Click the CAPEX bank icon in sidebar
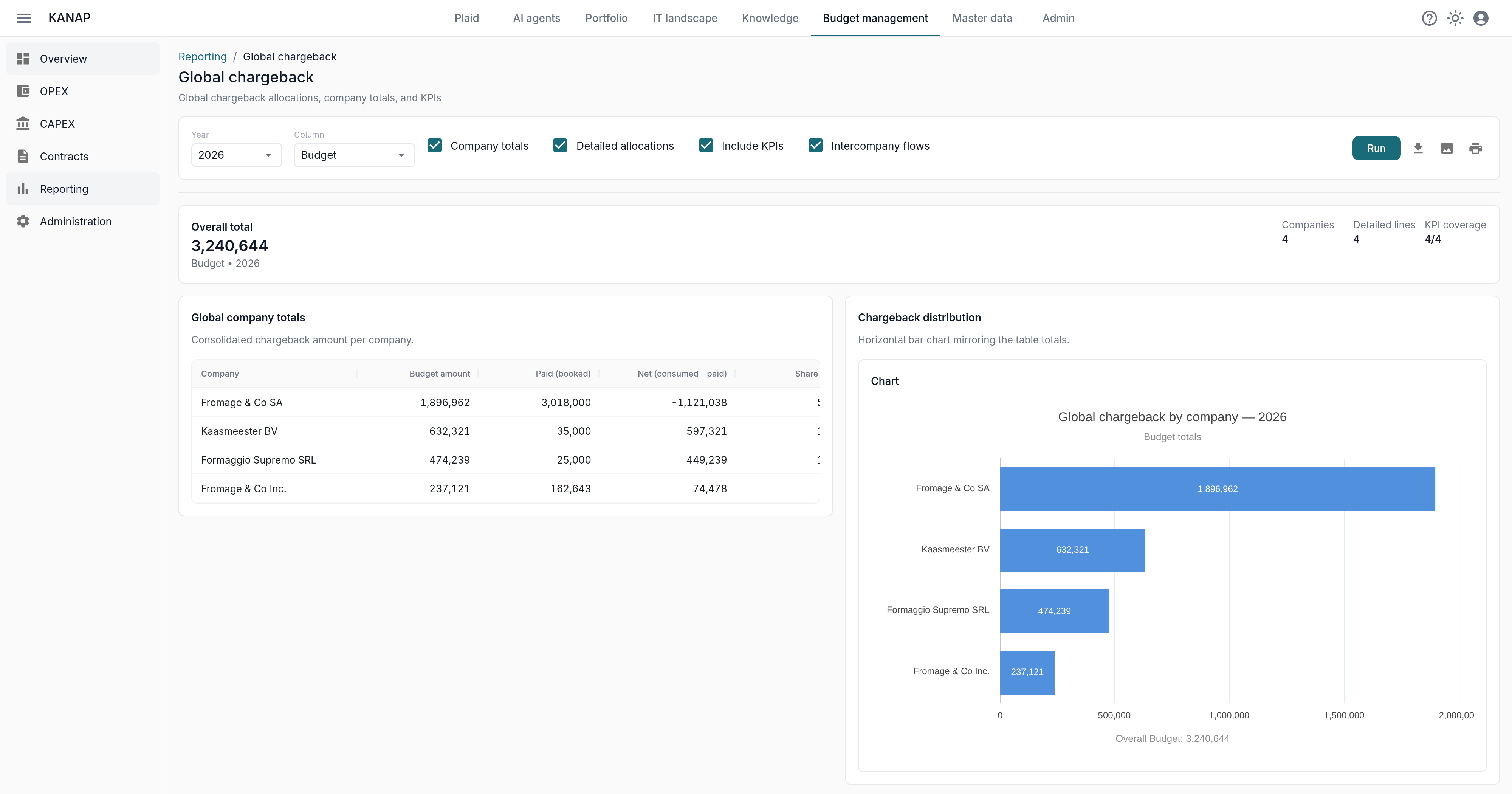The image size is (1512, 794). pyautogui.click(x=23, y=123)
